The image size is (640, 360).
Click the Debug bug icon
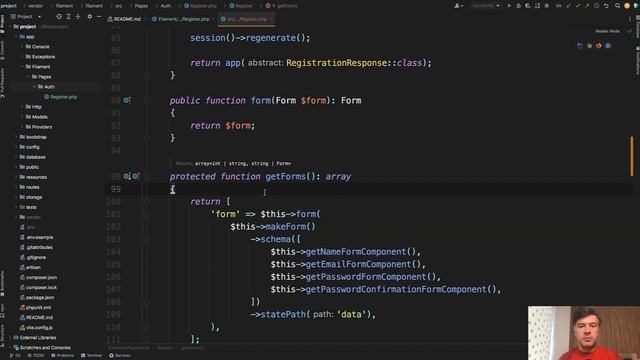(x=519, y=6)
